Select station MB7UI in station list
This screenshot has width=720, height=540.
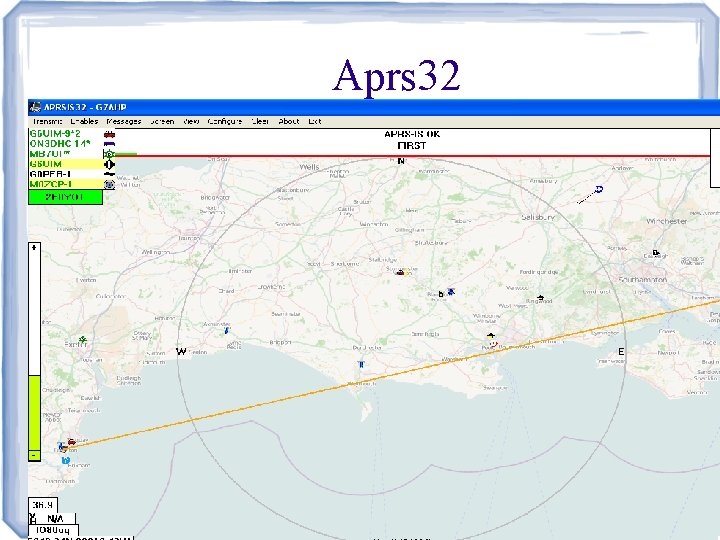click(65, 154)
